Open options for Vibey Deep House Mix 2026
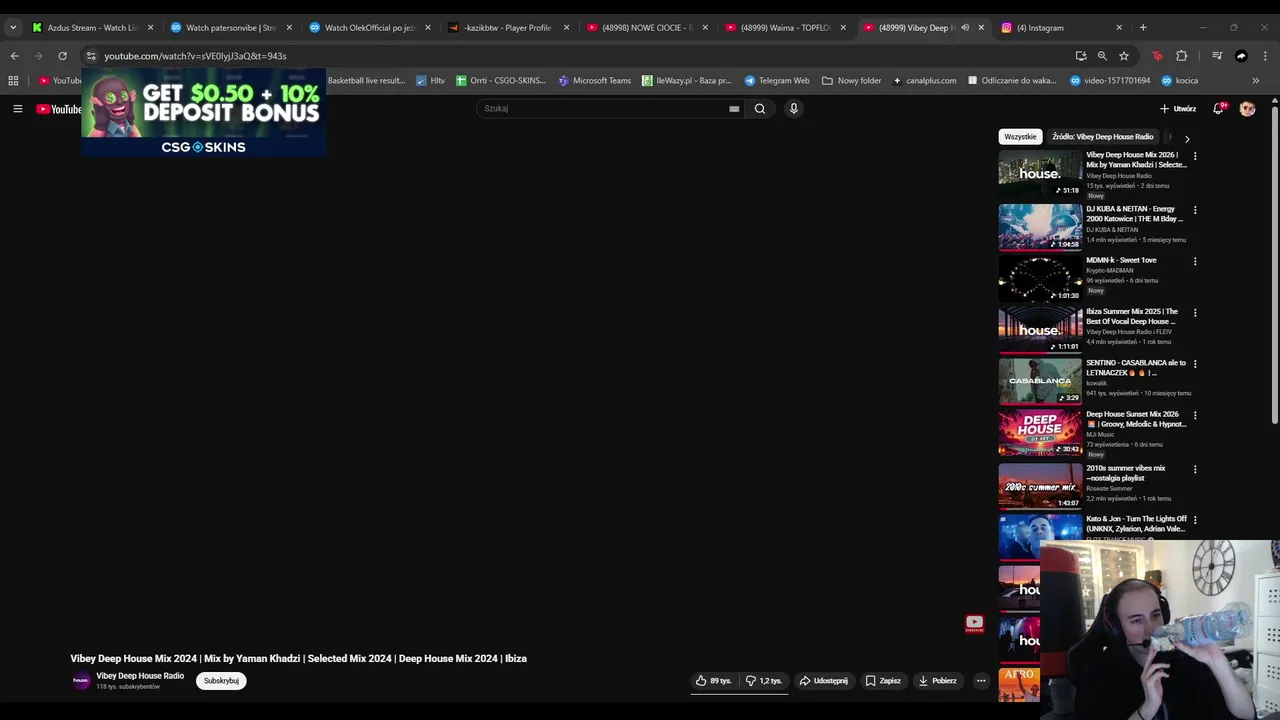This screenshot has width=1280, height=720. click(1195, 156)
